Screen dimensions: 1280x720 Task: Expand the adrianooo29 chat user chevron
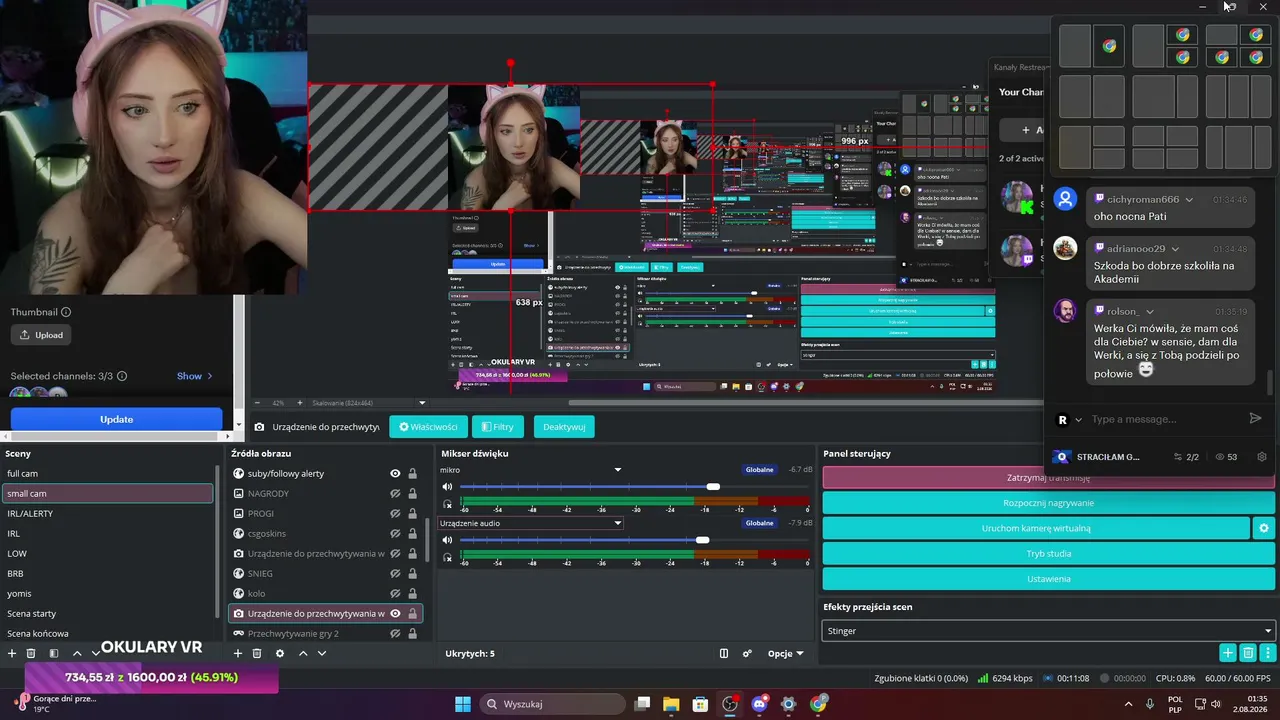tap(1175, 248)
